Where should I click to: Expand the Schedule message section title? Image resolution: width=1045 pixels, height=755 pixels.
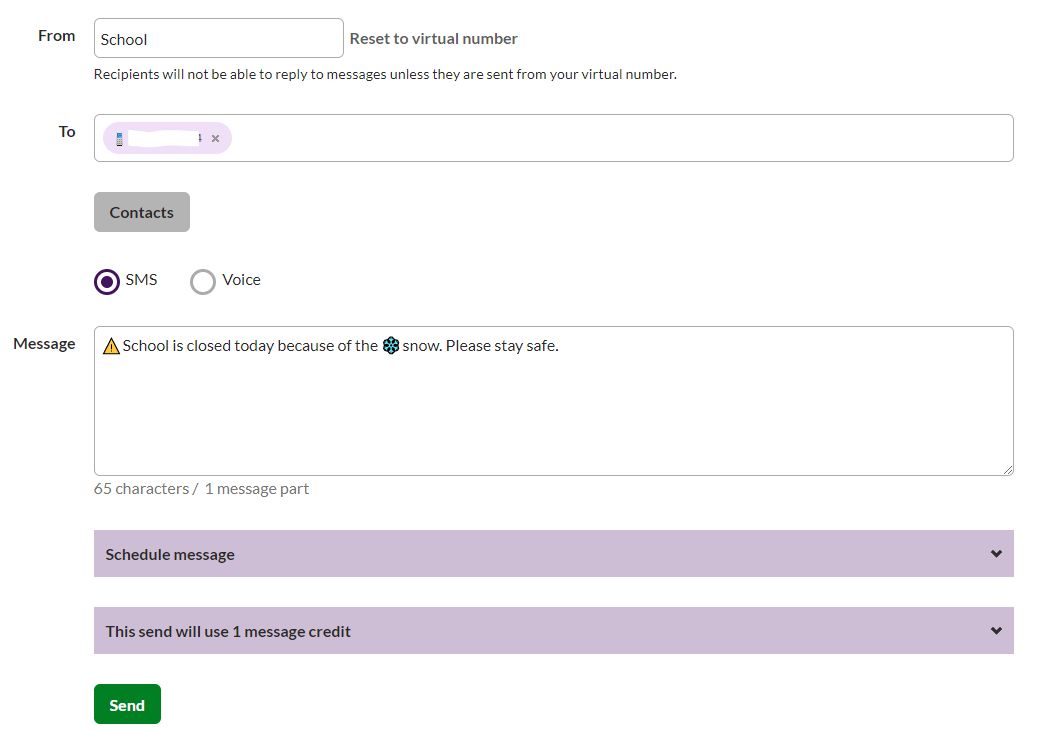pyautogui.click(x=170, y=555)
